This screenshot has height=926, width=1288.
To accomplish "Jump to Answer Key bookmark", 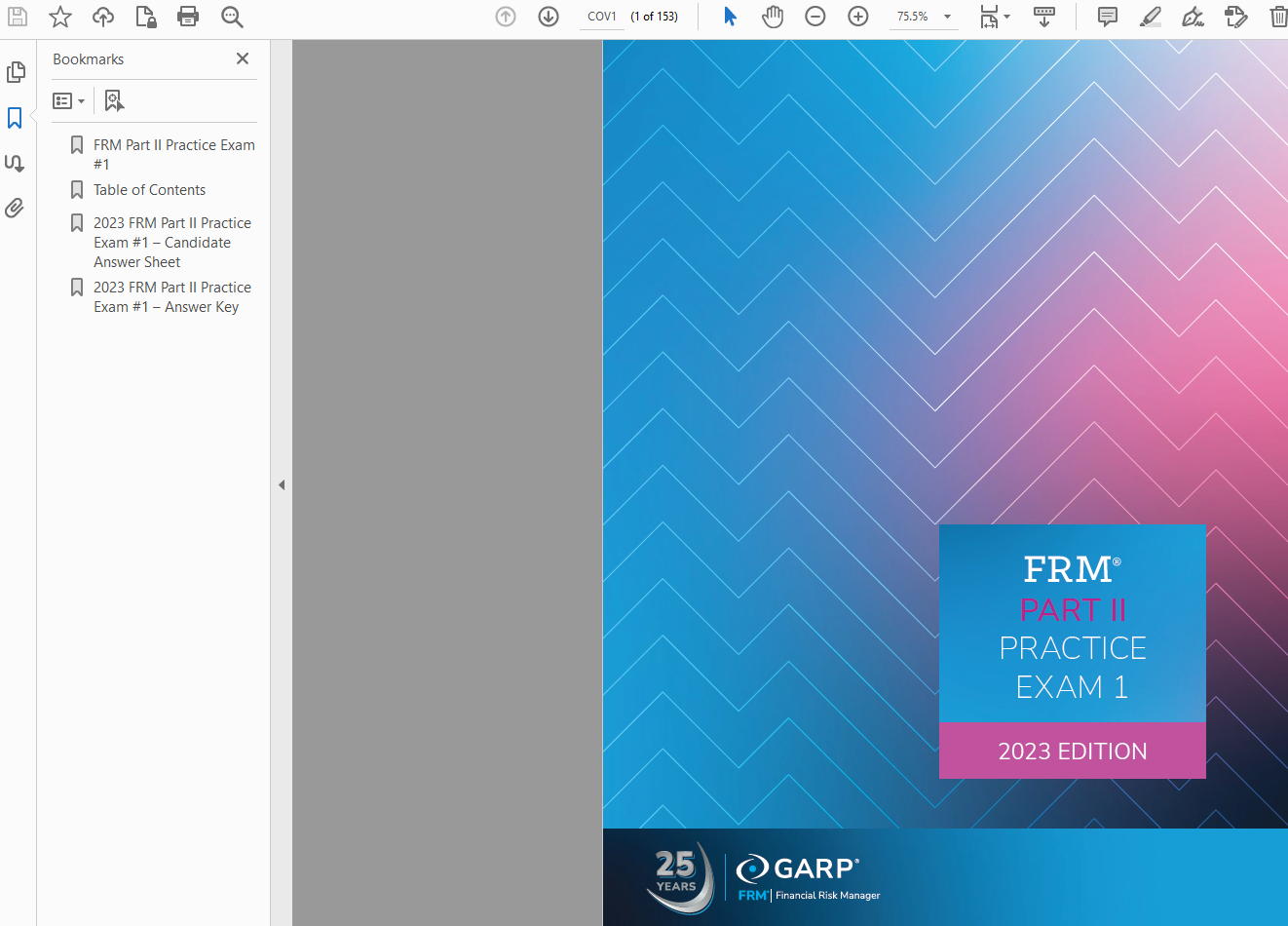I will coord(171,297).
